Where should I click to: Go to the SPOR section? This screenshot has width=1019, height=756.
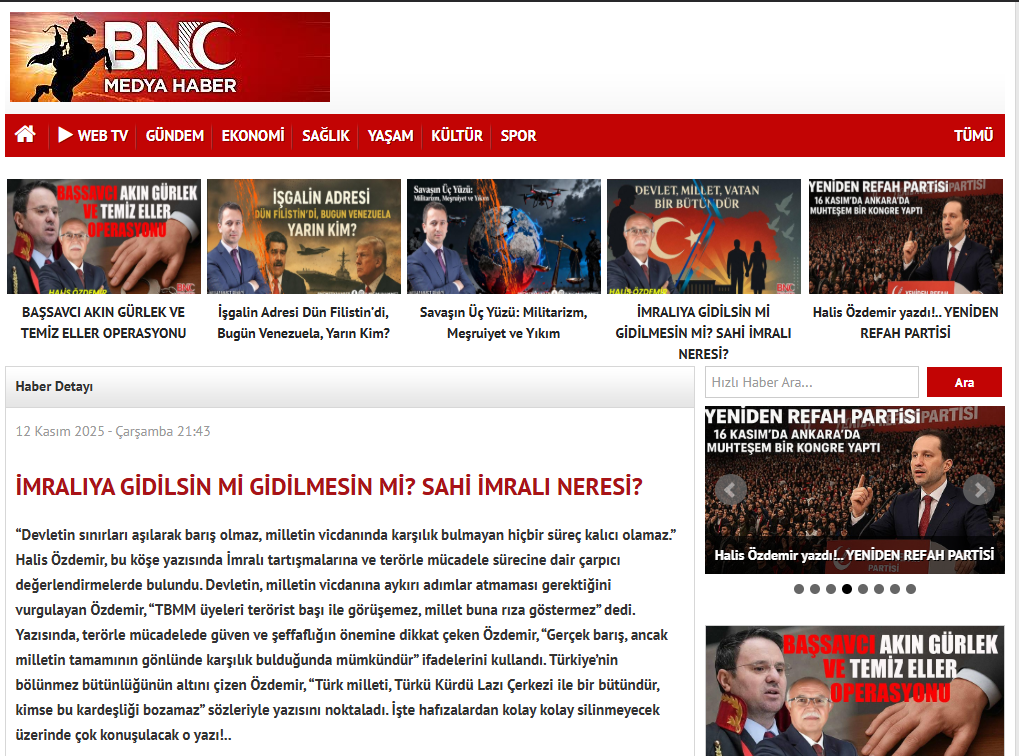[x=518, y=135]
